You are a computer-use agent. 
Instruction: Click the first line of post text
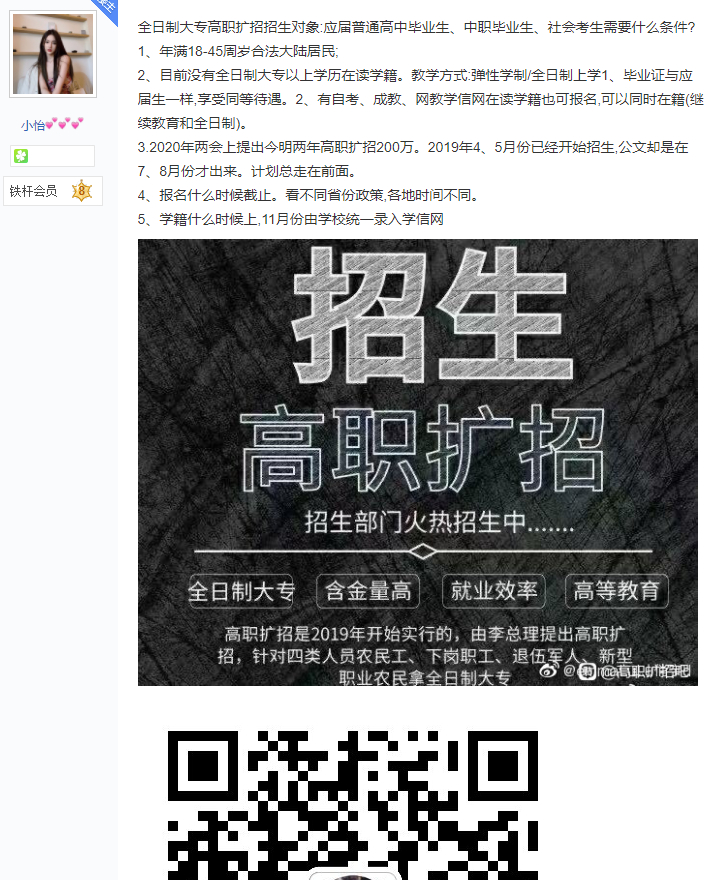point(416,27)
